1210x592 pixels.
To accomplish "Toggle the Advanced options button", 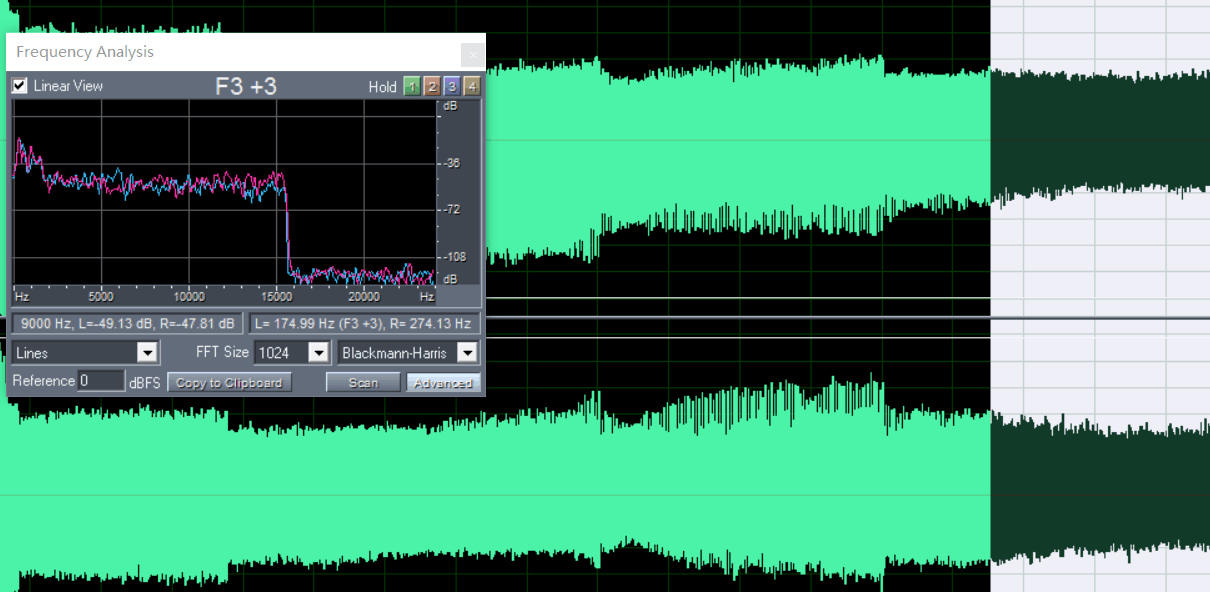I will click(443, 383).
